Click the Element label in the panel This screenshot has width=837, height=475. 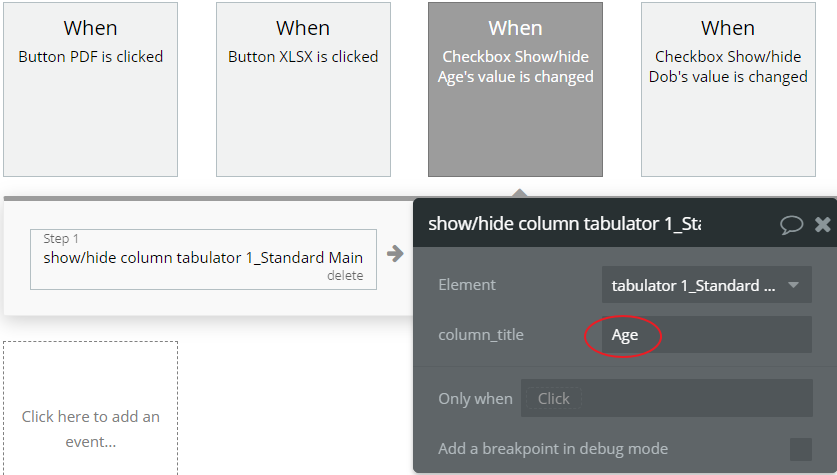coord(467,285)
